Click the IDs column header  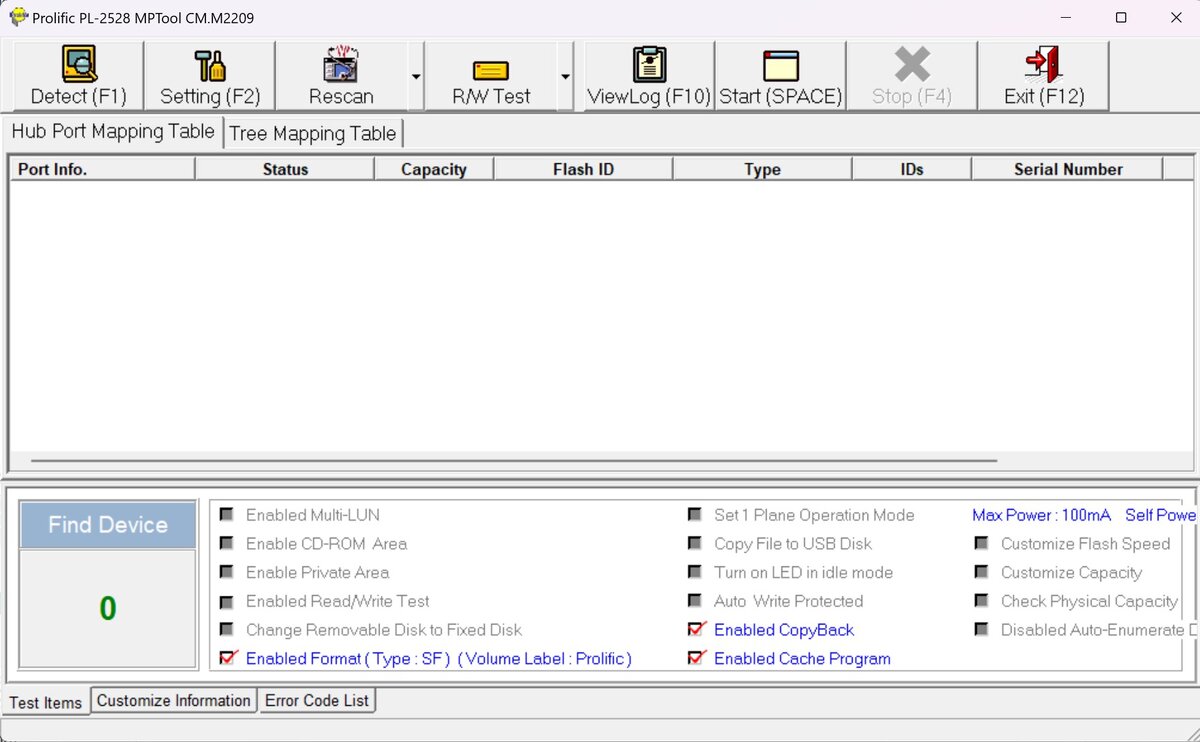(911, 169)
